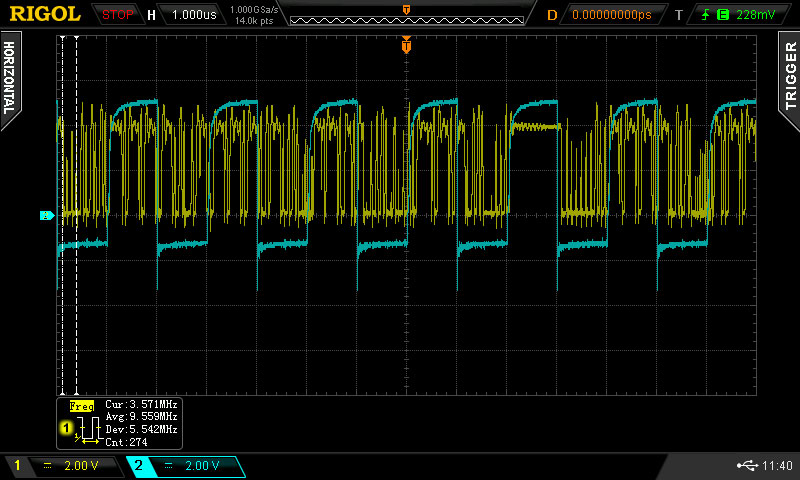Click the red STOP status indicator
800x480 pixels.
[x=117, y=15]
